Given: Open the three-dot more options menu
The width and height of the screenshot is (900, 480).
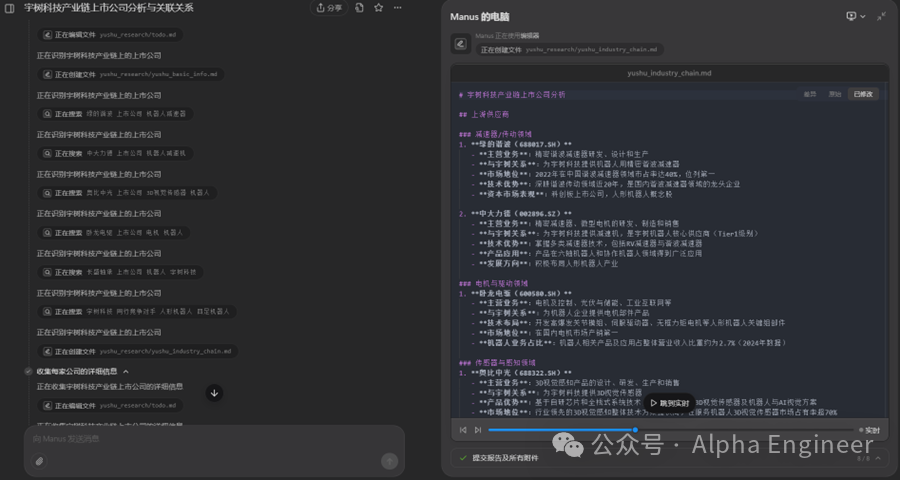Looking at the screenshot, I should [399, 8].
